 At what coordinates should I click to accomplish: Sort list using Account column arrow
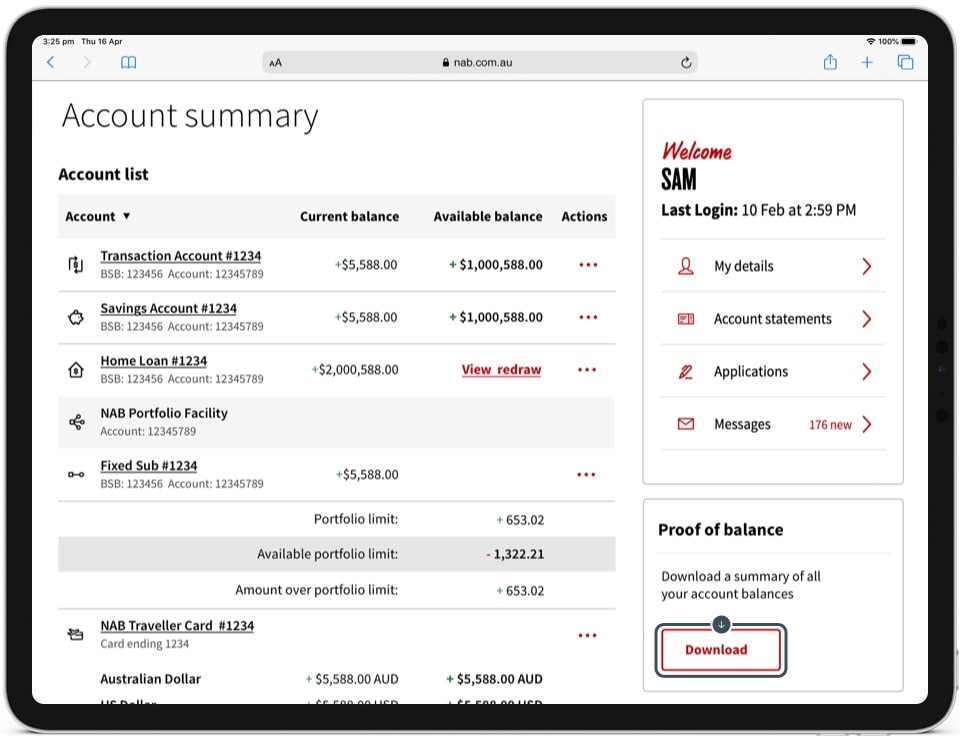tap(126, 216)
